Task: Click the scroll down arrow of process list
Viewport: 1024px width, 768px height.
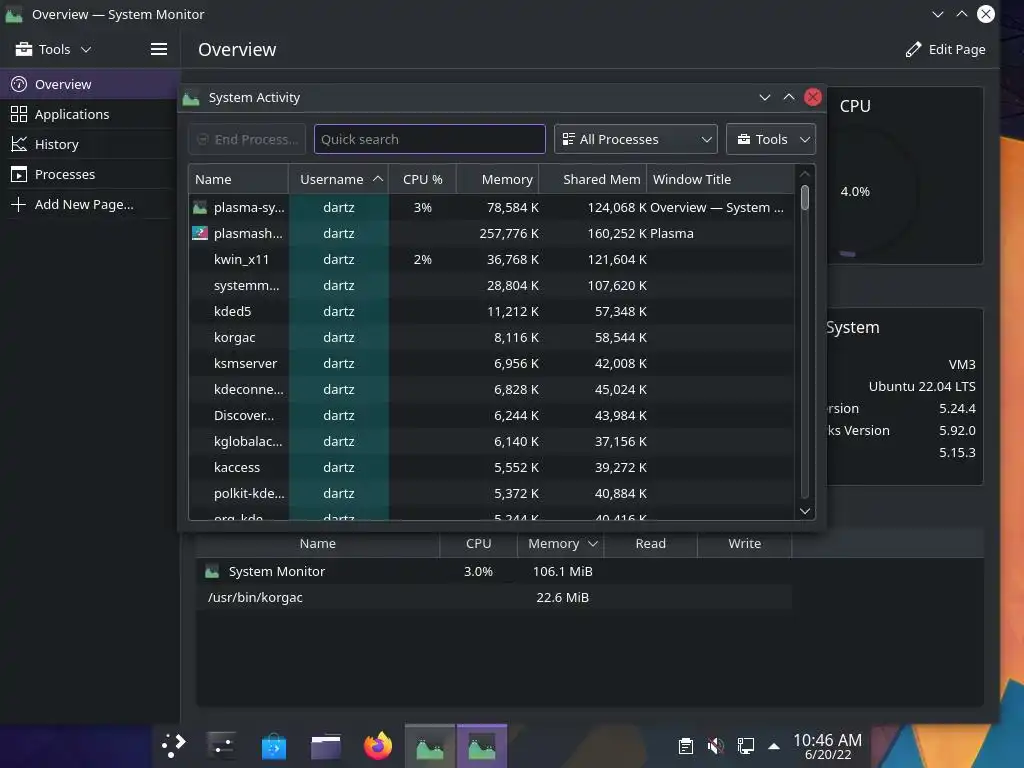Action: point(805,511)
